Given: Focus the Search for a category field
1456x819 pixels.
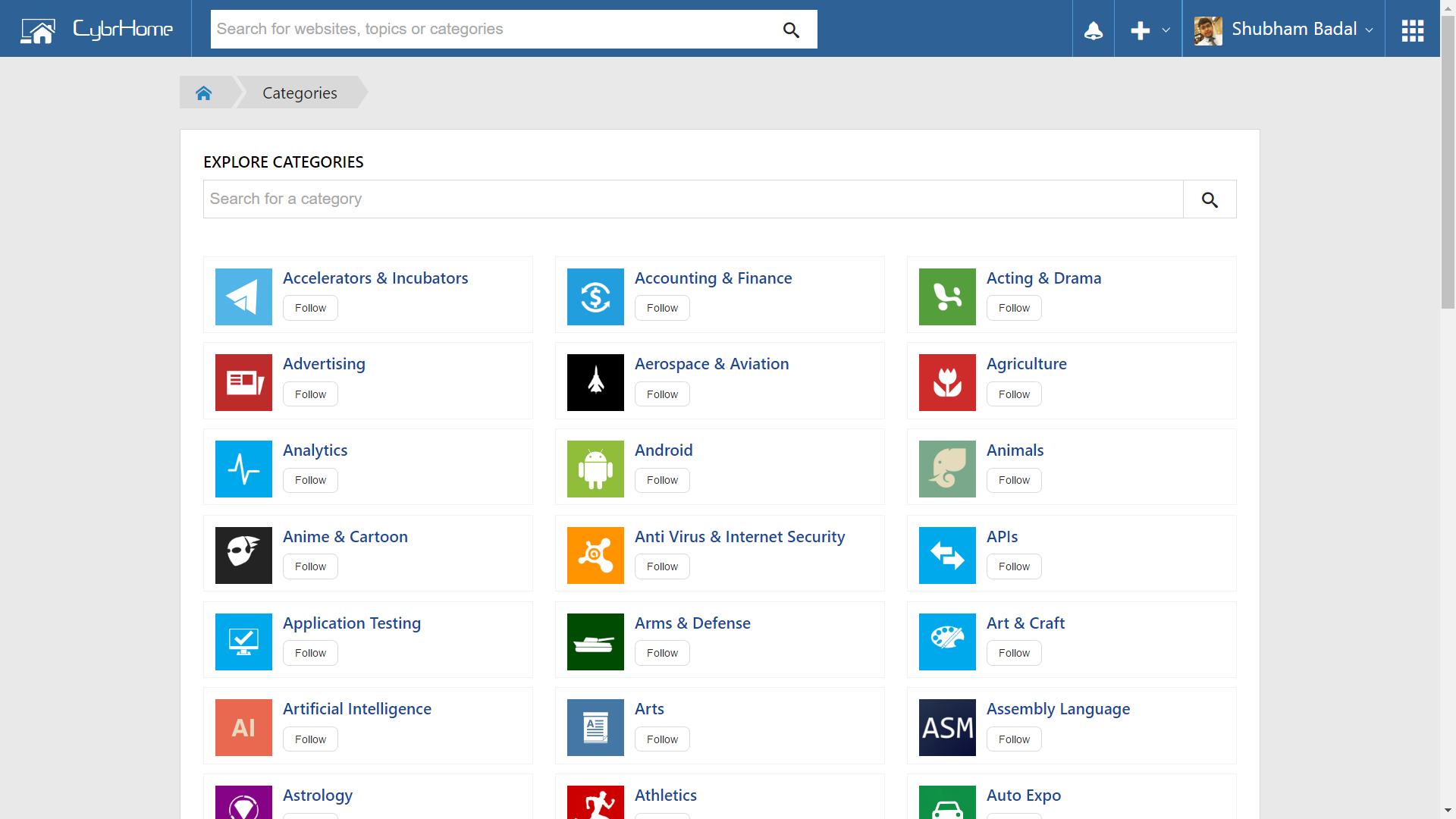Looking at the screenshot, I should pyautogui.click(x=692, y=199).
